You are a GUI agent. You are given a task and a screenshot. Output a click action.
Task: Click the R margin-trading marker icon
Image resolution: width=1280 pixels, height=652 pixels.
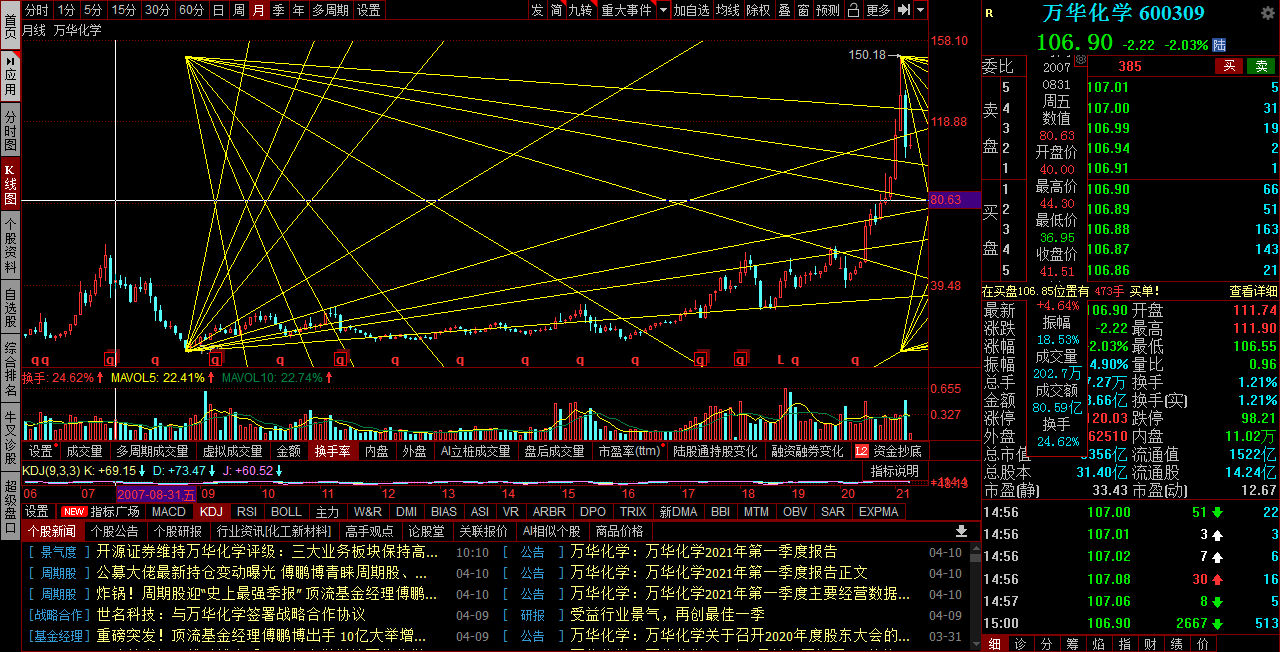coord(989,13)
